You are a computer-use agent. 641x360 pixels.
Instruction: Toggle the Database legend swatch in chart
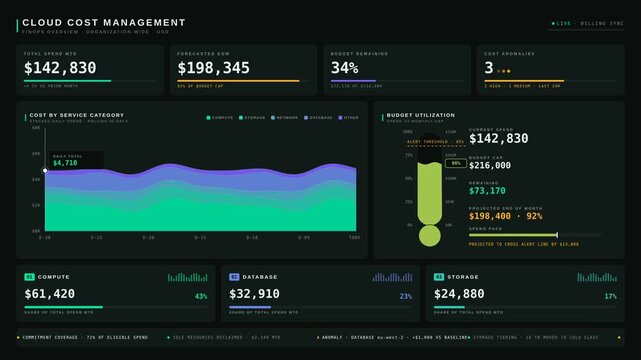point(306,118)
